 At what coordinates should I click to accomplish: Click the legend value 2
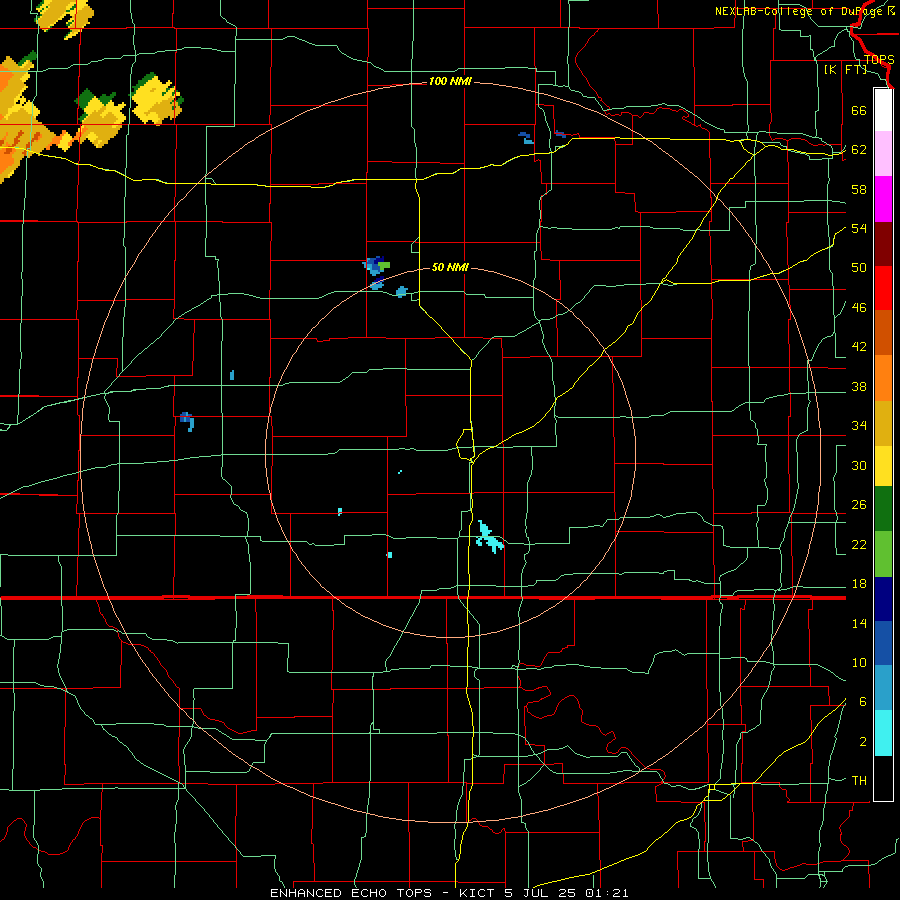[x=863, y=742]
